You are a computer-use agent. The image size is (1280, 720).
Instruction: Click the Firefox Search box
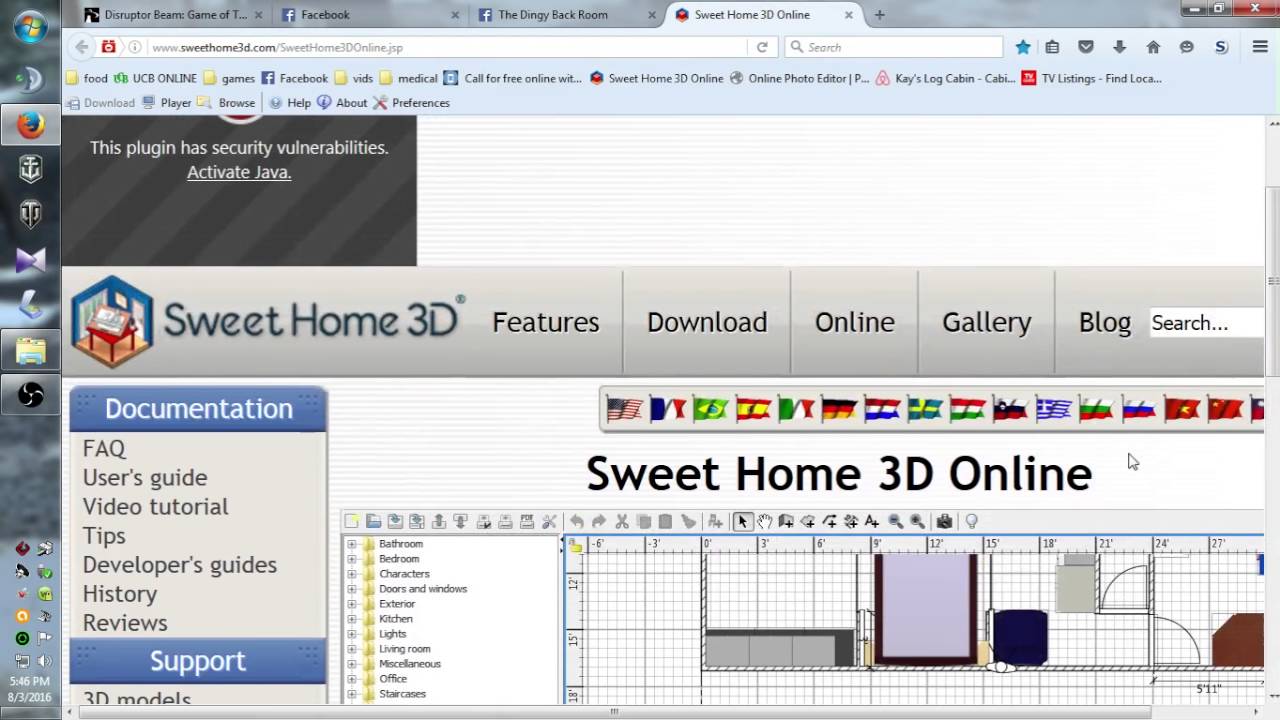(893, 47)
